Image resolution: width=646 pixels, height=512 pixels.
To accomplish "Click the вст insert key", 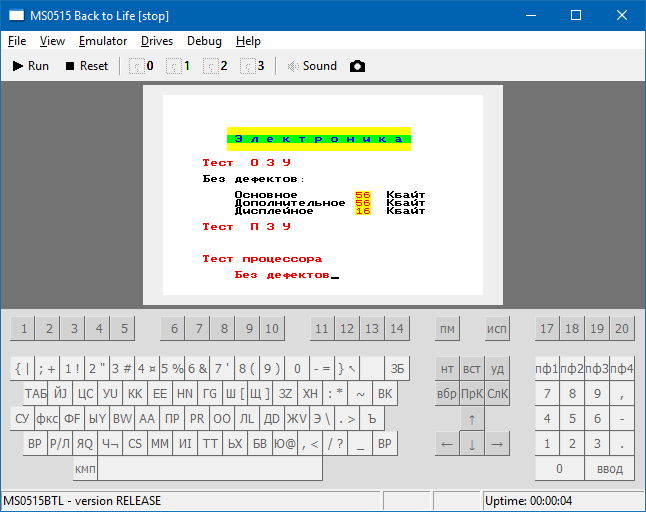I will [x=472, y=368].
